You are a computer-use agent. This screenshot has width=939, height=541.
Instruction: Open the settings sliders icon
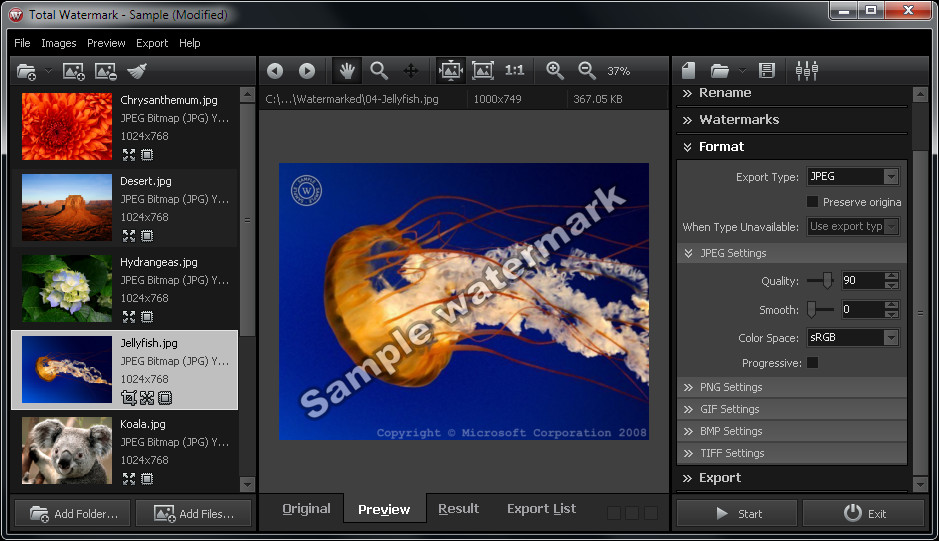click(x=807, y=71)
